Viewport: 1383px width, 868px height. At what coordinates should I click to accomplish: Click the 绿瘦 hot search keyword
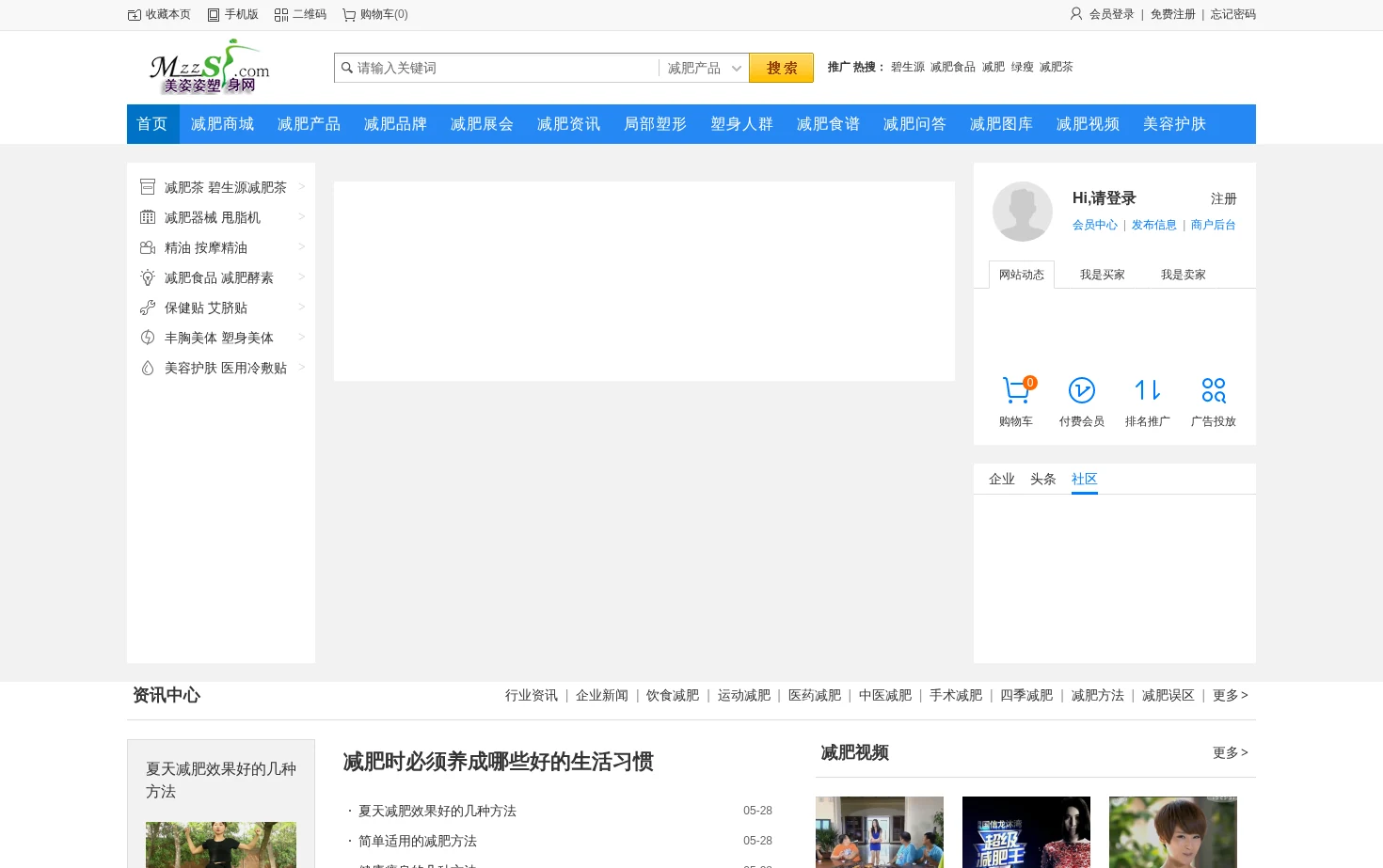[1023, 67]
